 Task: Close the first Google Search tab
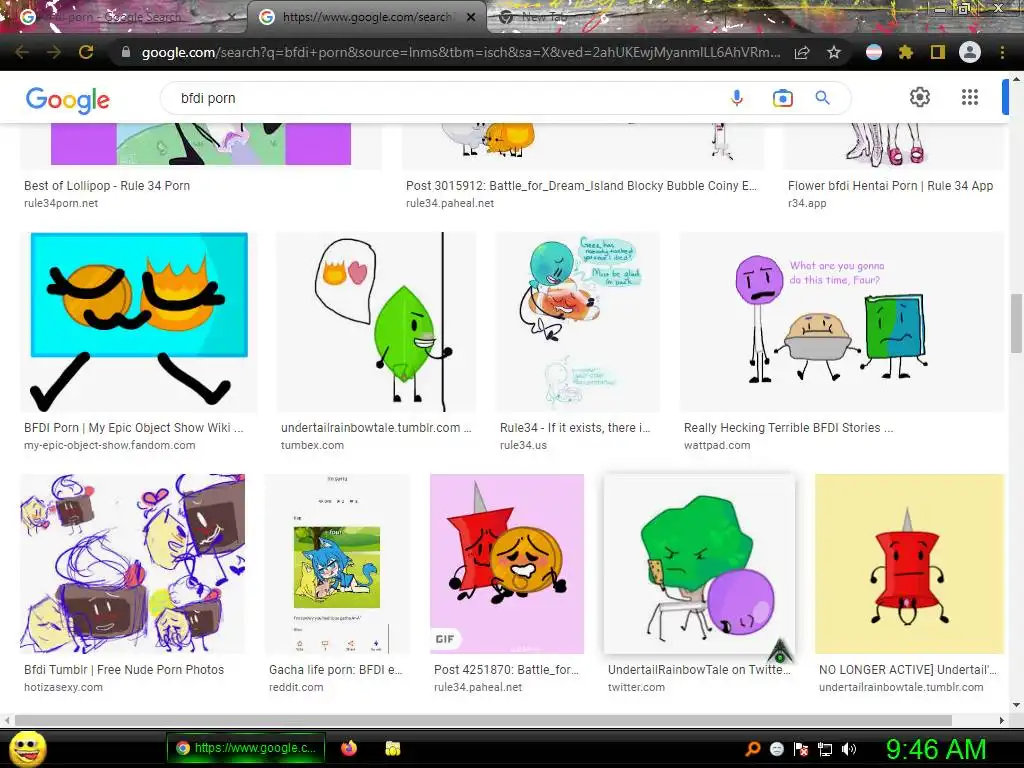pos(232,17)
